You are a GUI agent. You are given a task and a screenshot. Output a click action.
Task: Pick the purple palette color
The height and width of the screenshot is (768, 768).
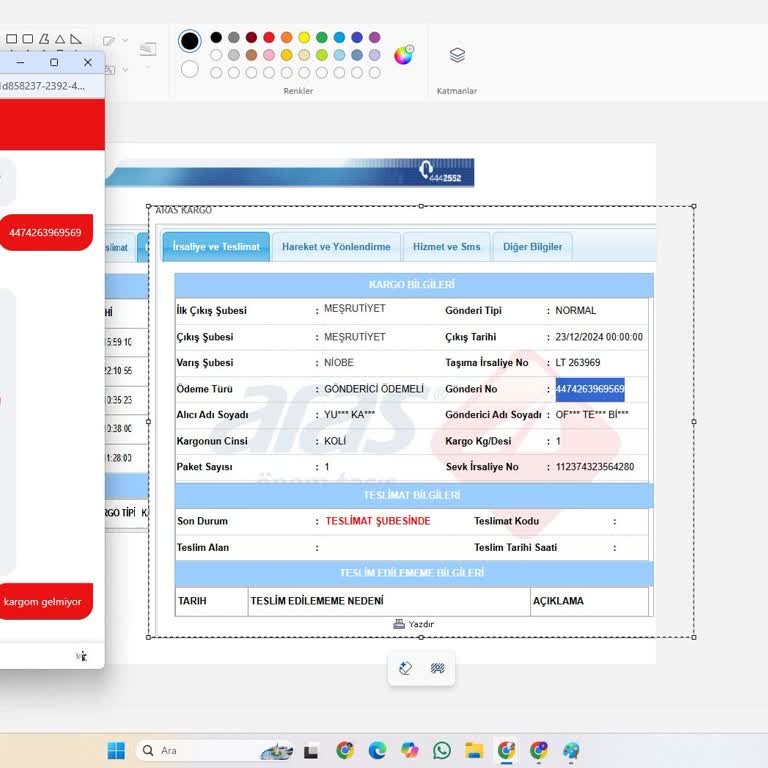375,37
